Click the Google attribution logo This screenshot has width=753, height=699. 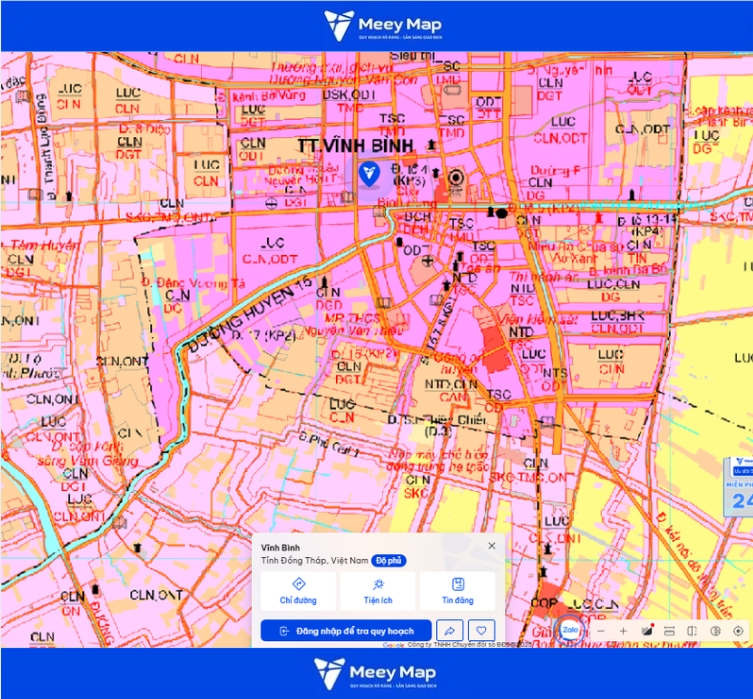click(x=394, y=645)
